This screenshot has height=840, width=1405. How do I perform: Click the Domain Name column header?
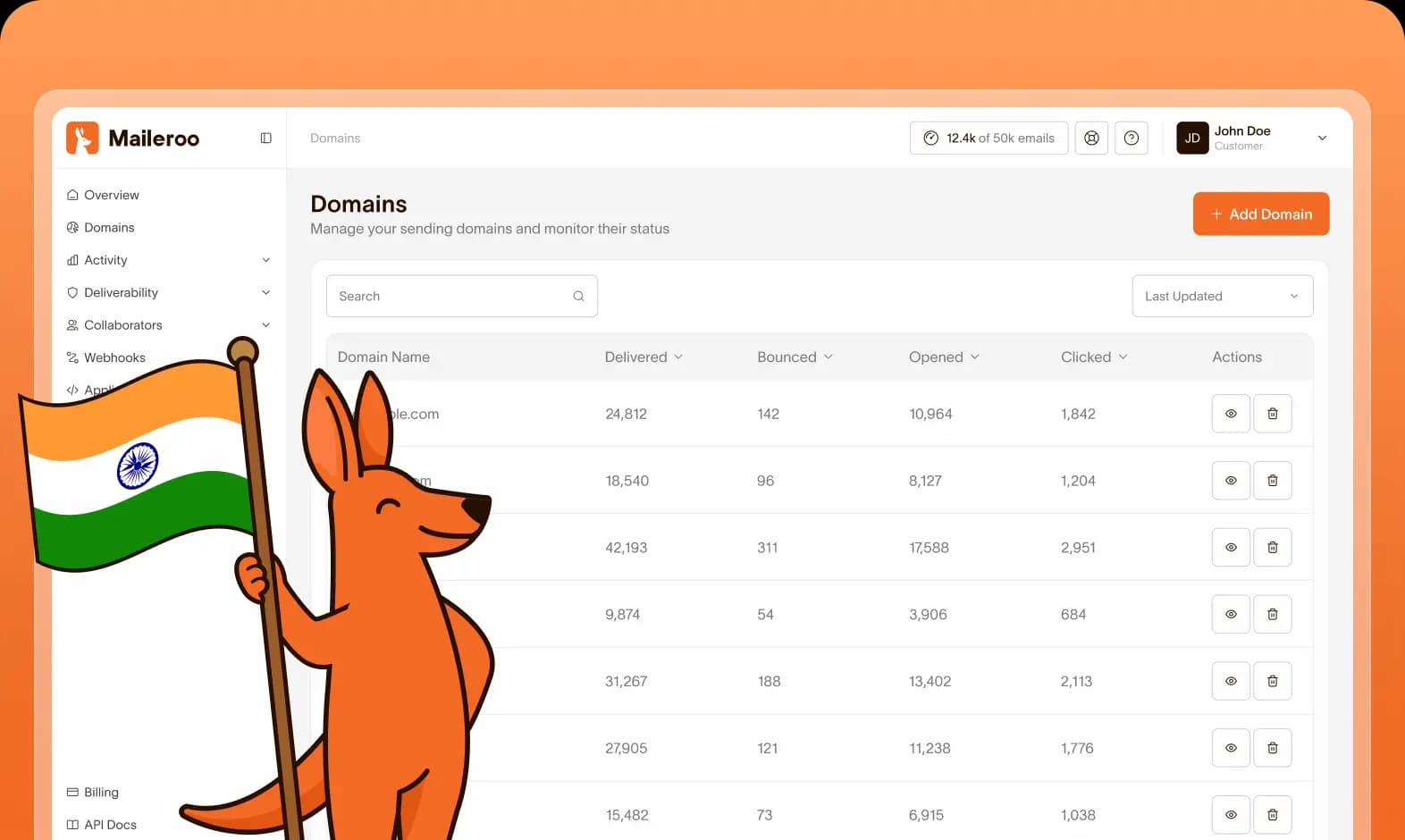pos(383,357)
